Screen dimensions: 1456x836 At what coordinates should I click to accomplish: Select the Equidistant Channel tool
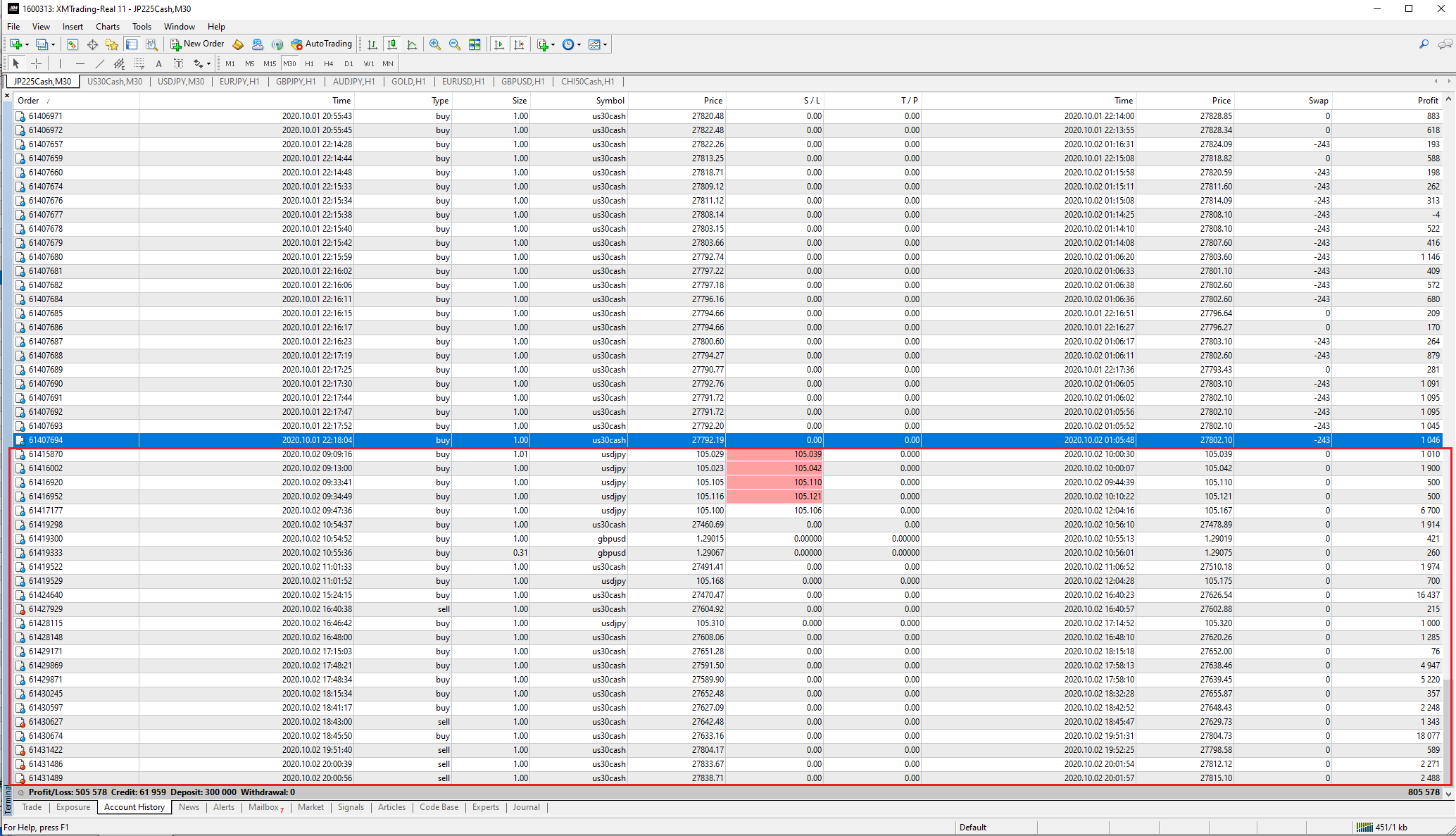[120, 63]
